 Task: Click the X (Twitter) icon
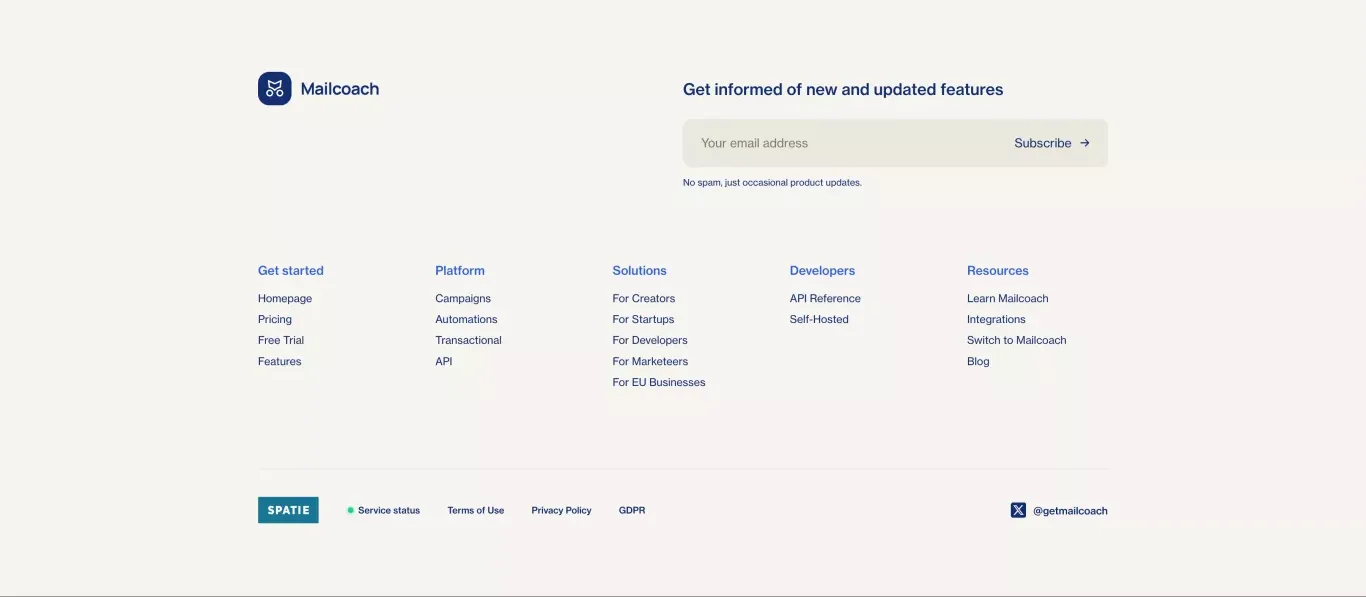[x=1018, y=510]
